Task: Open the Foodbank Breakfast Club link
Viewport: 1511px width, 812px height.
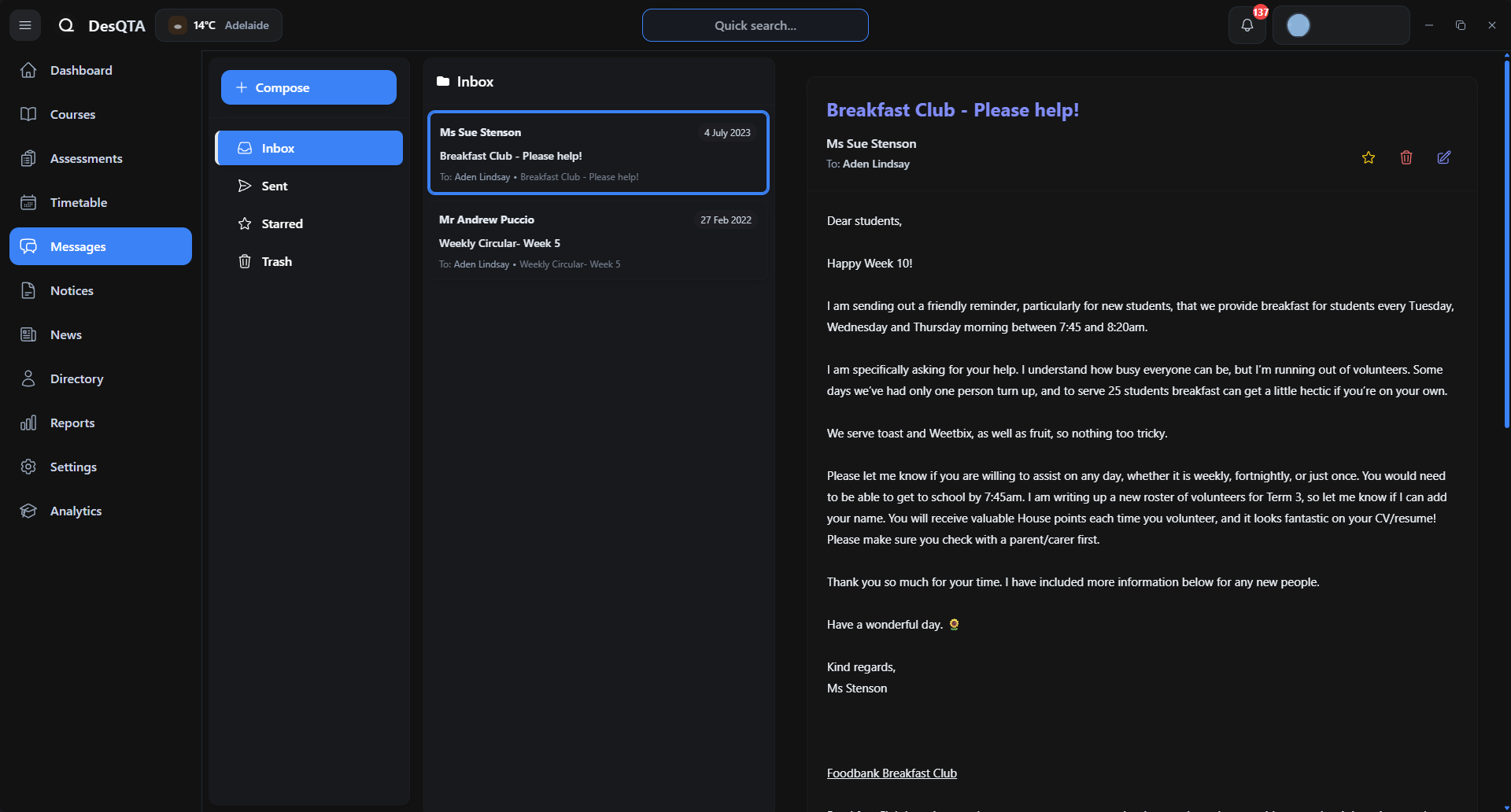Action: pos(892,773)
